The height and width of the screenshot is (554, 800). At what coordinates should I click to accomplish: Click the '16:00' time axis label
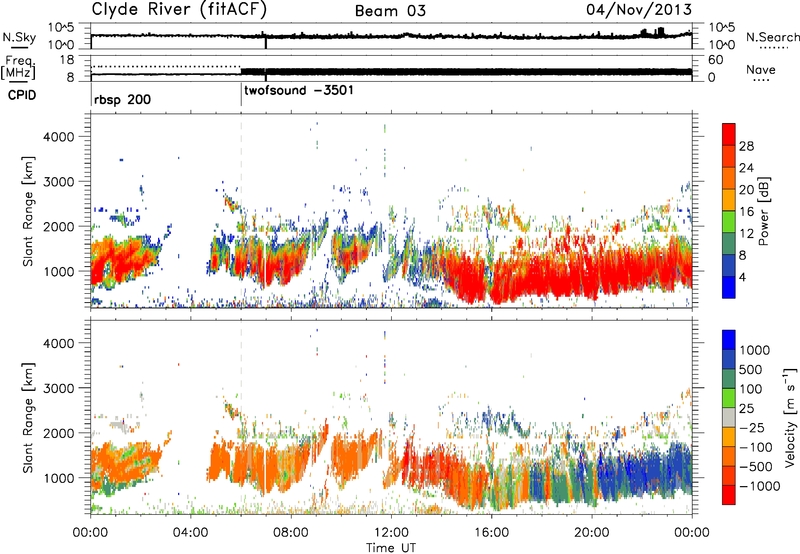[x=491, y=533]
